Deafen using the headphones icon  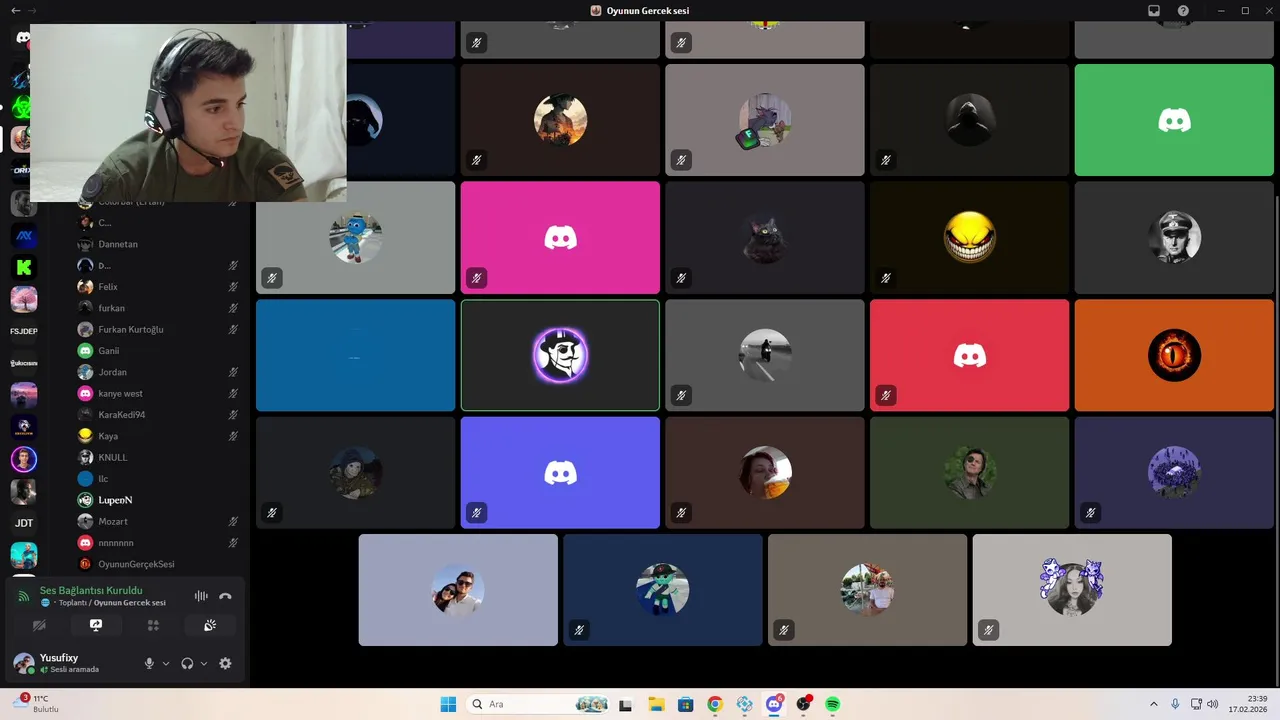click(x=187, y=663)
